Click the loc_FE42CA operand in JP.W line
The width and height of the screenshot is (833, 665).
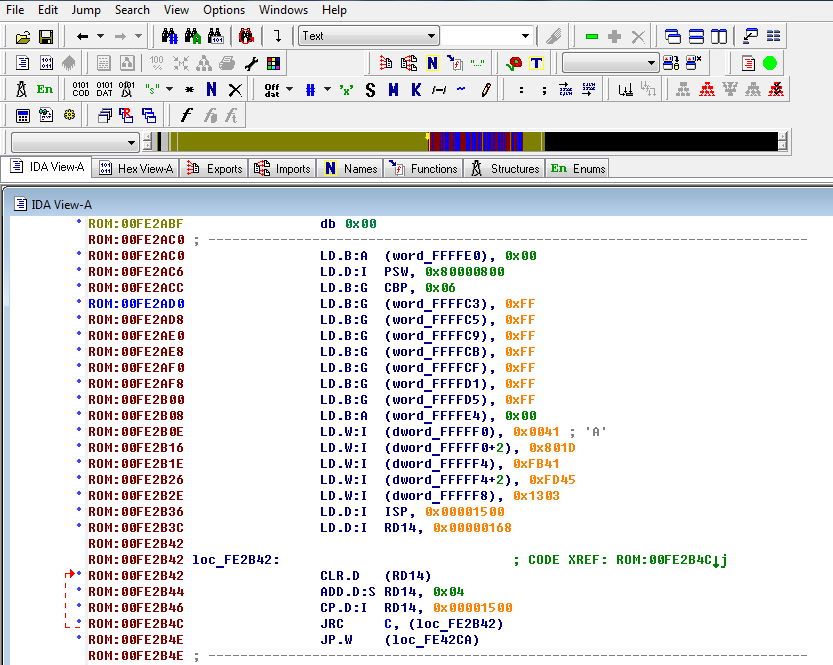(x=432, y=640)
